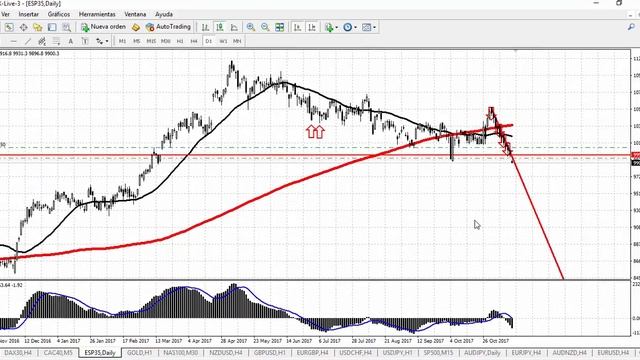The width and height of the screenshot is (640, 360).
Task: Open the Ayuda menu
Action: (164, 14)
